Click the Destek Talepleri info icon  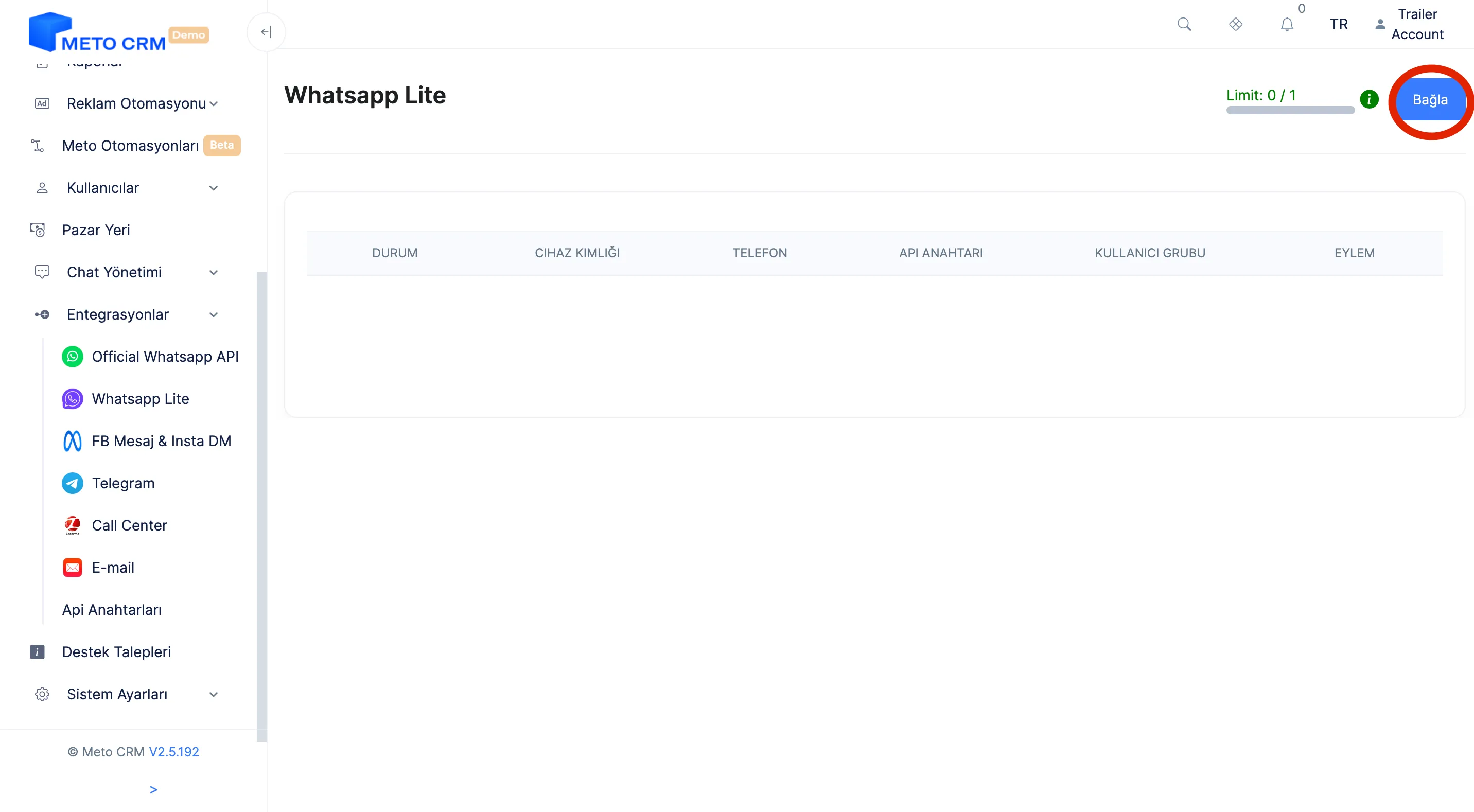[x=37, y=652]
